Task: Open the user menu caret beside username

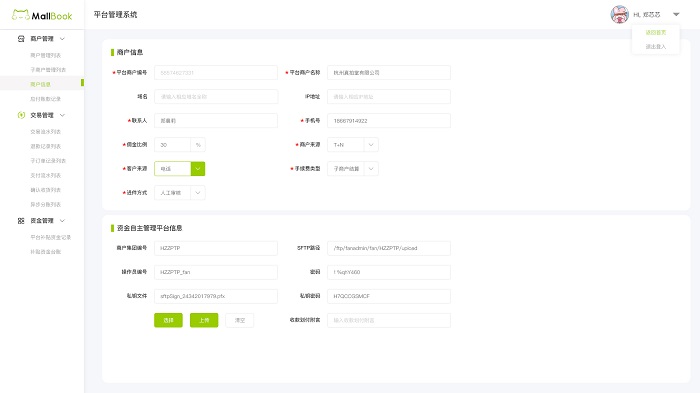Action: point(676,15)
